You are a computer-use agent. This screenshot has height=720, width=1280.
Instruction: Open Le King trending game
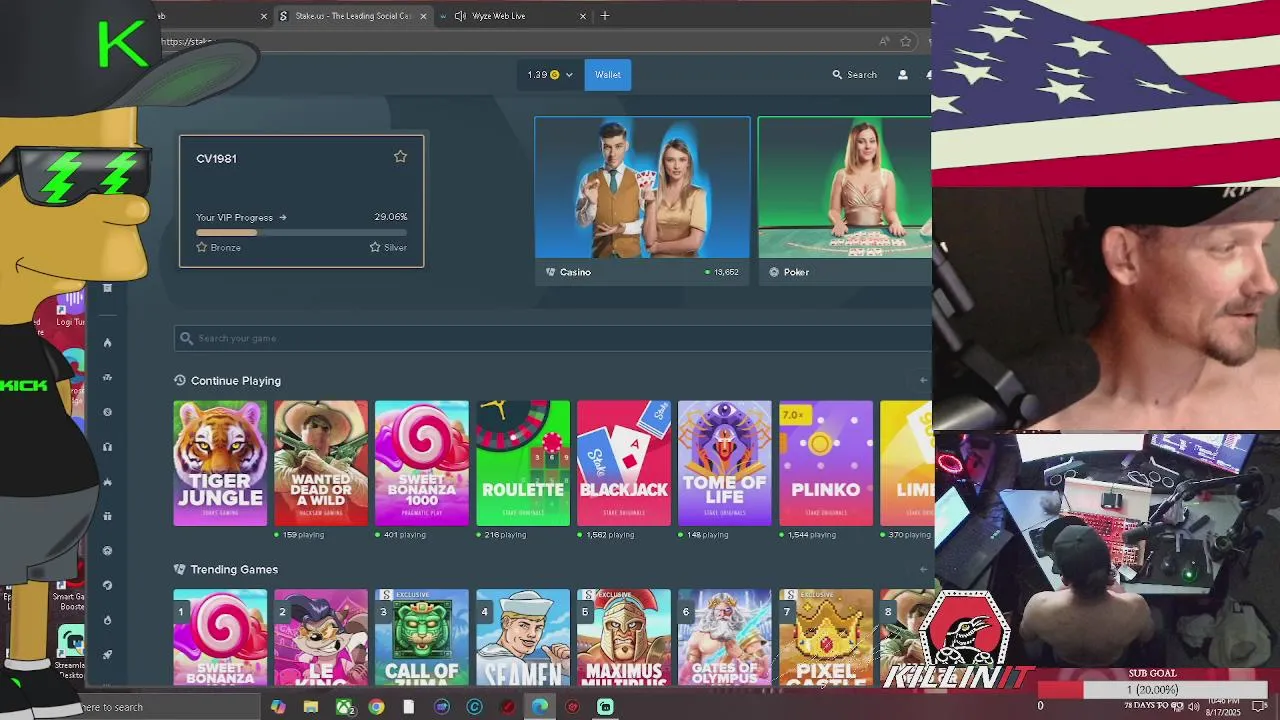coord(321,638)
